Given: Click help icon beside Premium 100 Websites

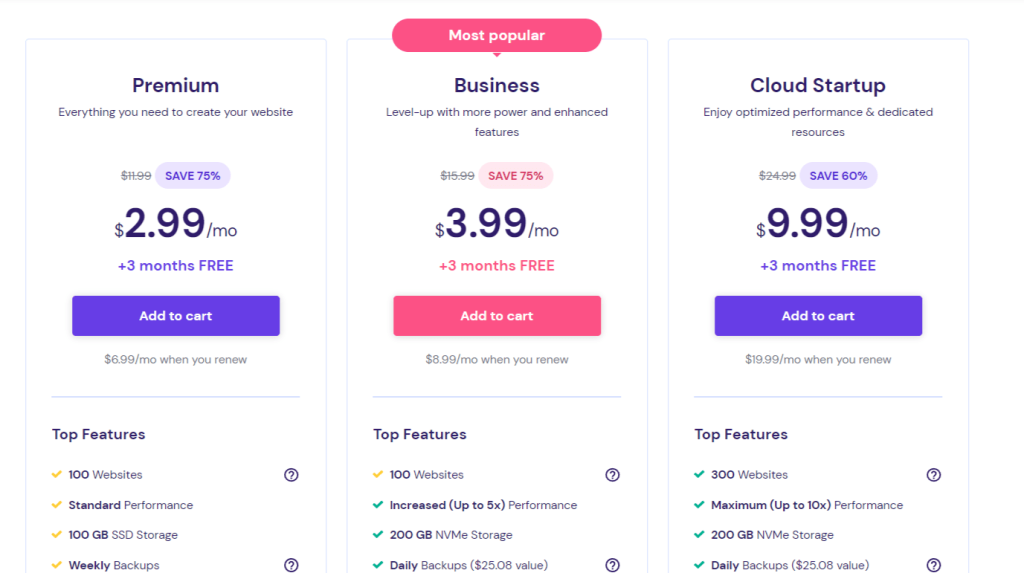Looking at the screenshot, I should click(x=291, y=475).
